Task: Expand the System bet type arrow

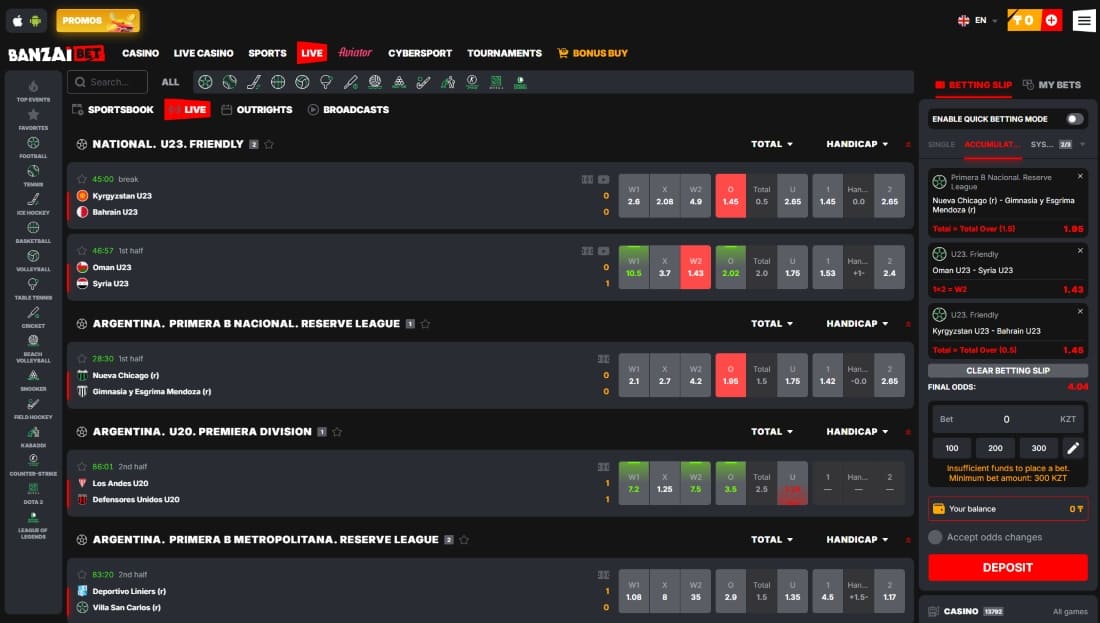Action: (x=1082, y=145)
